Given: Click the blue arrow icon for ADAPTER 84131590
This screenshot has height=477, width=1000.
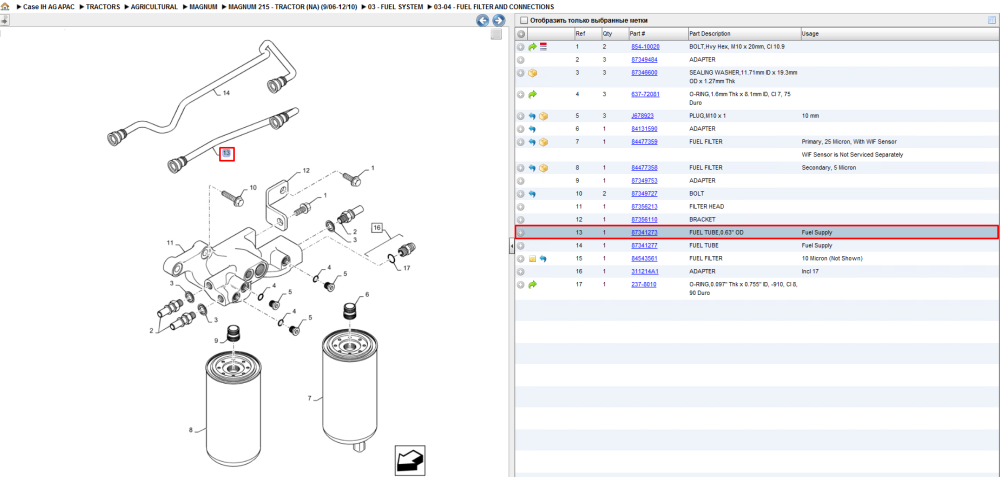Looking at the screenshot, I should (532, 129).
